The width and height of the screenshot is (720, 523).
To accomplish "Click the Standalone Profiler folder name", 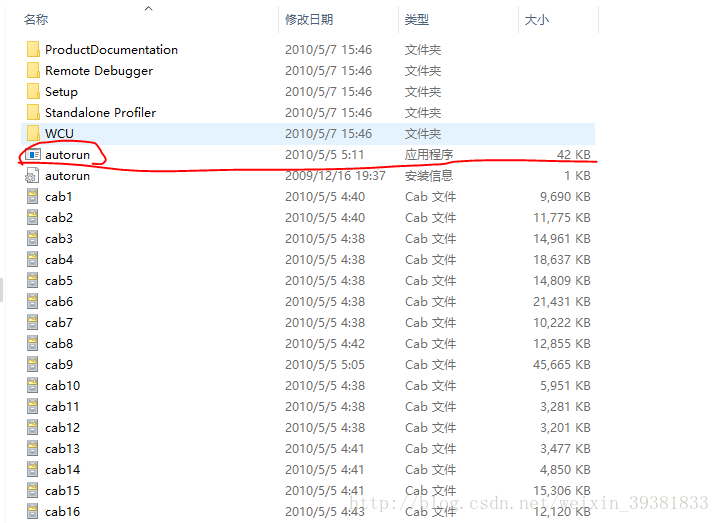I will coord(100,112).
